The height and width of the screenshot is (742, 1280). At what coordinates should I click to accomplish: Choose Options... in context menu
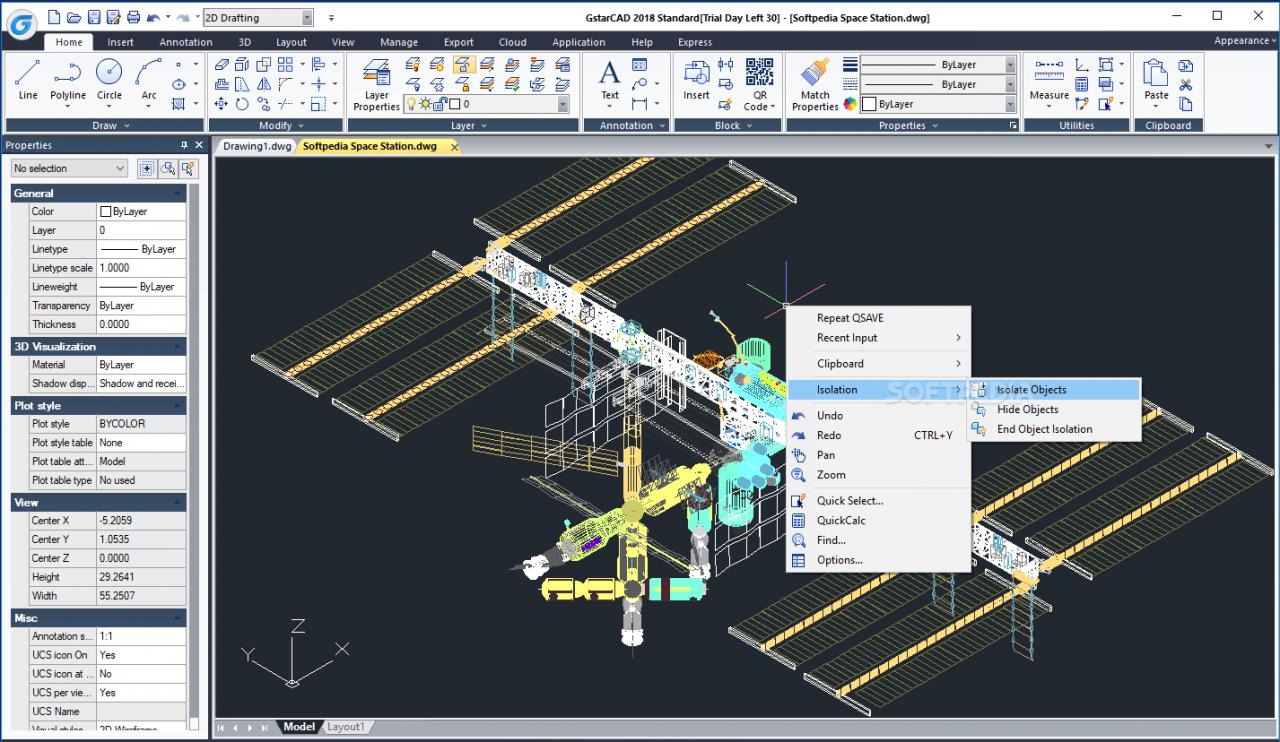click(878, 560)
